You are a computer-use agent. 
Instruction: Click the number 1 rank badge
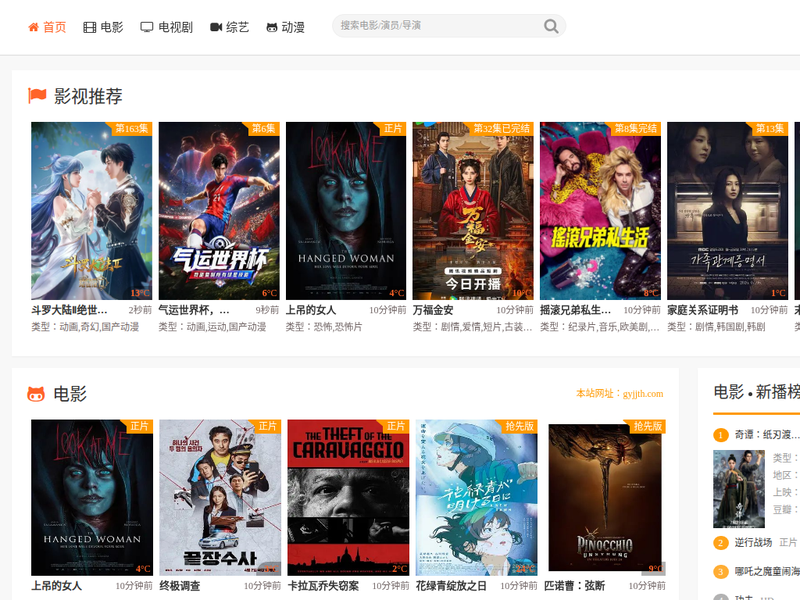click(720, 435)
